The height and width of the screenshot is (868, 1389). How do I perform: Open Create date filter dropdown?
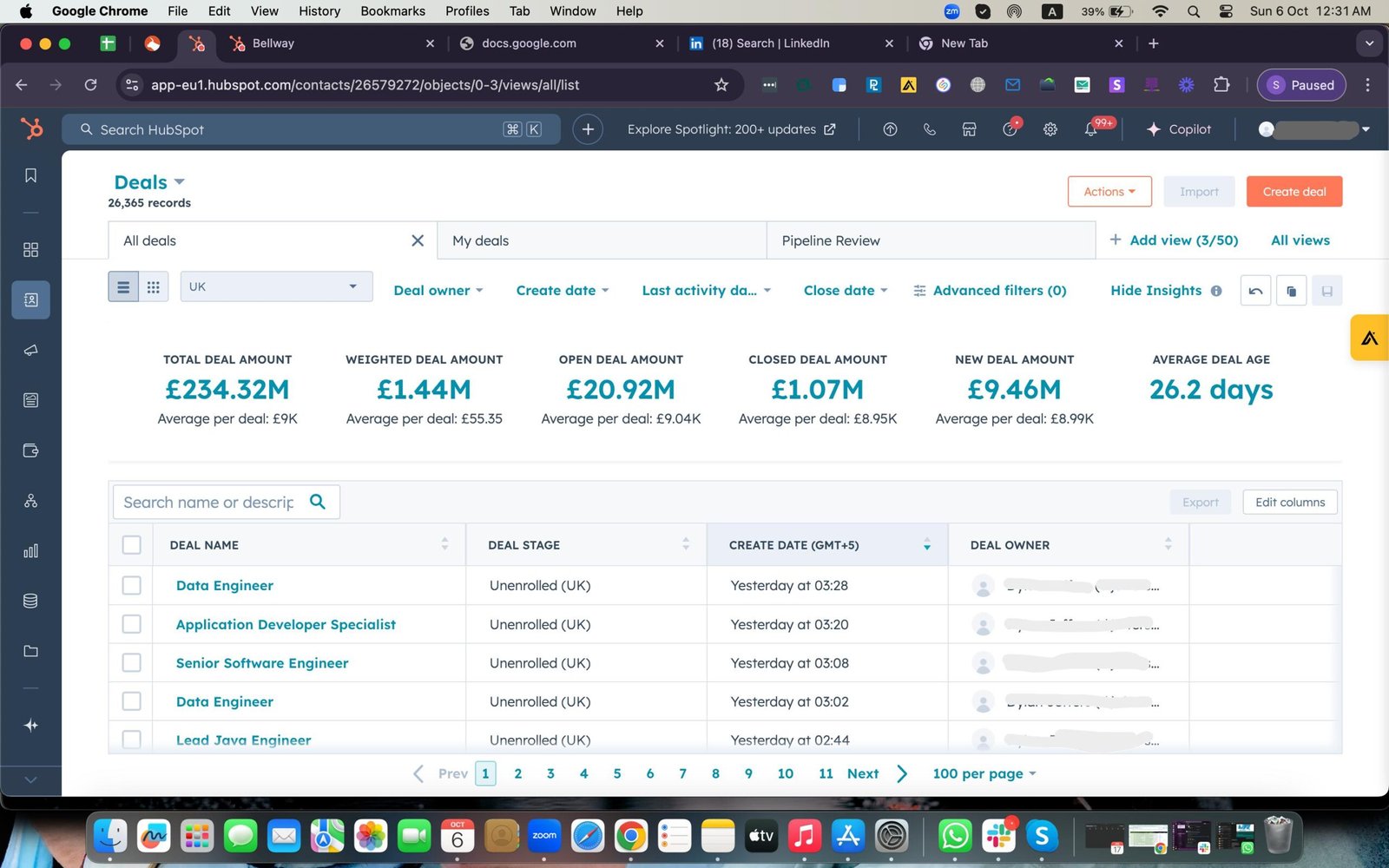563,291
